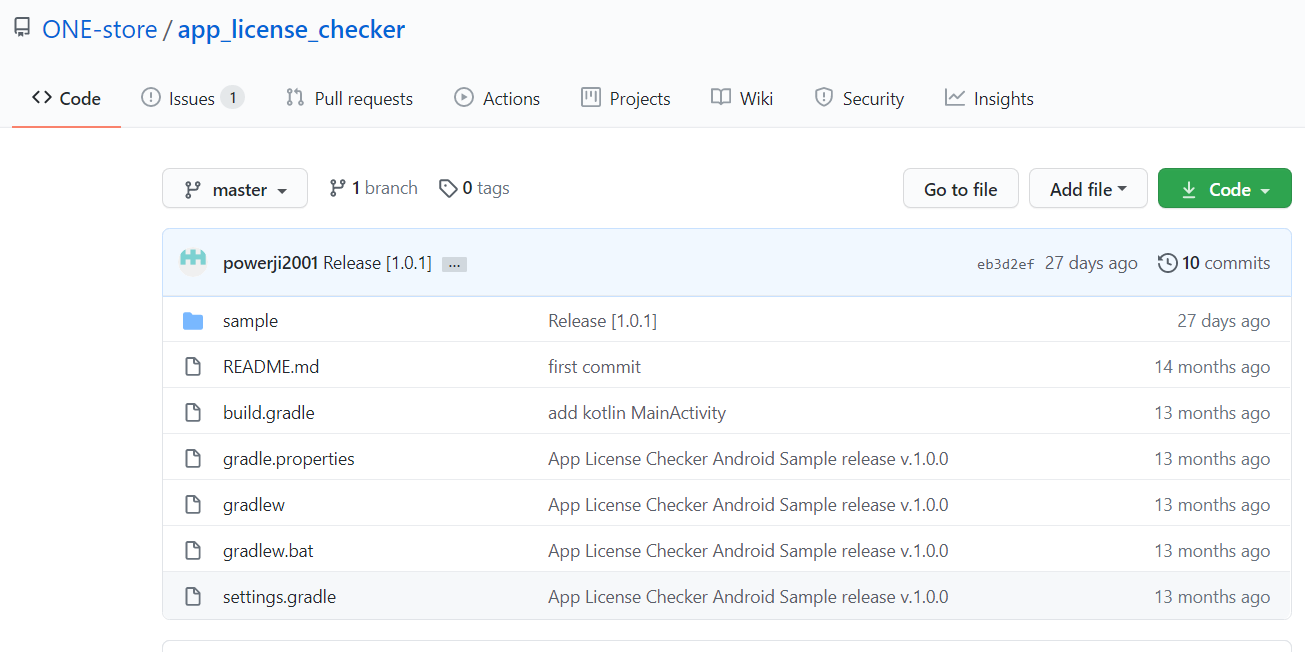Open the gradle.properties file
The width and height of the screenshot is (1305, 652).
[289, 459]
